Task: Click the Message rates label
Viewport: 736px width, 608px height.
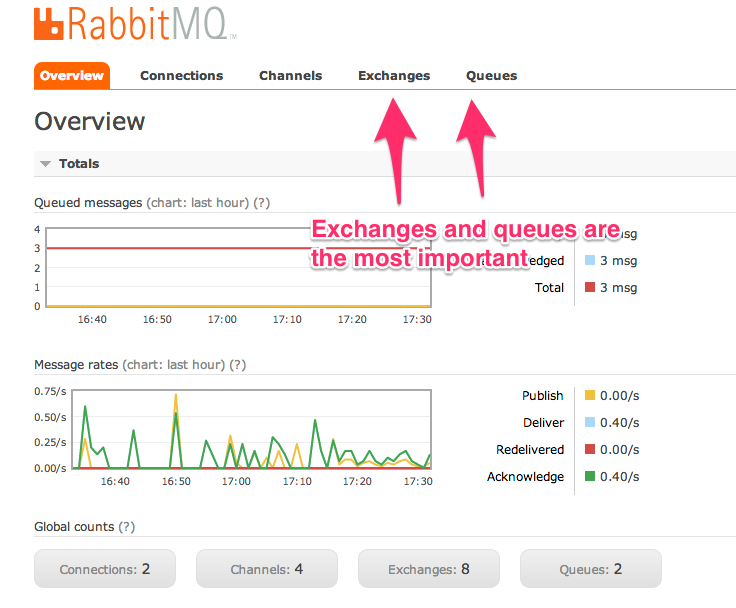Action: point(76,365)
